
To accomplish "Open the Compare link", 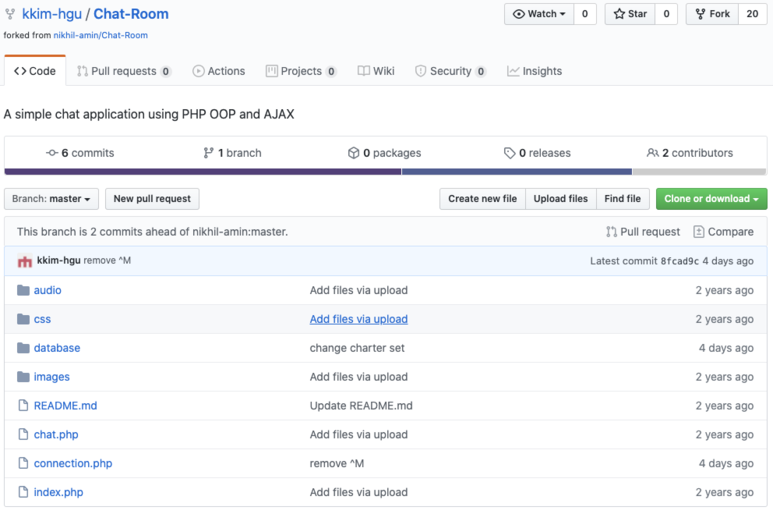I will [x=723, y=232].
